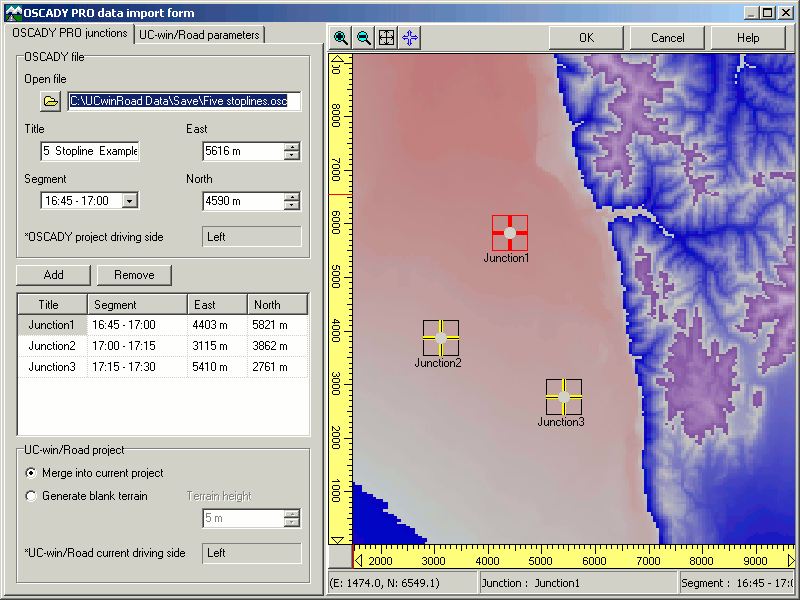Increase the East value with up spinner
Viewport: 800px width, 600px height.
tap(292, 147)
